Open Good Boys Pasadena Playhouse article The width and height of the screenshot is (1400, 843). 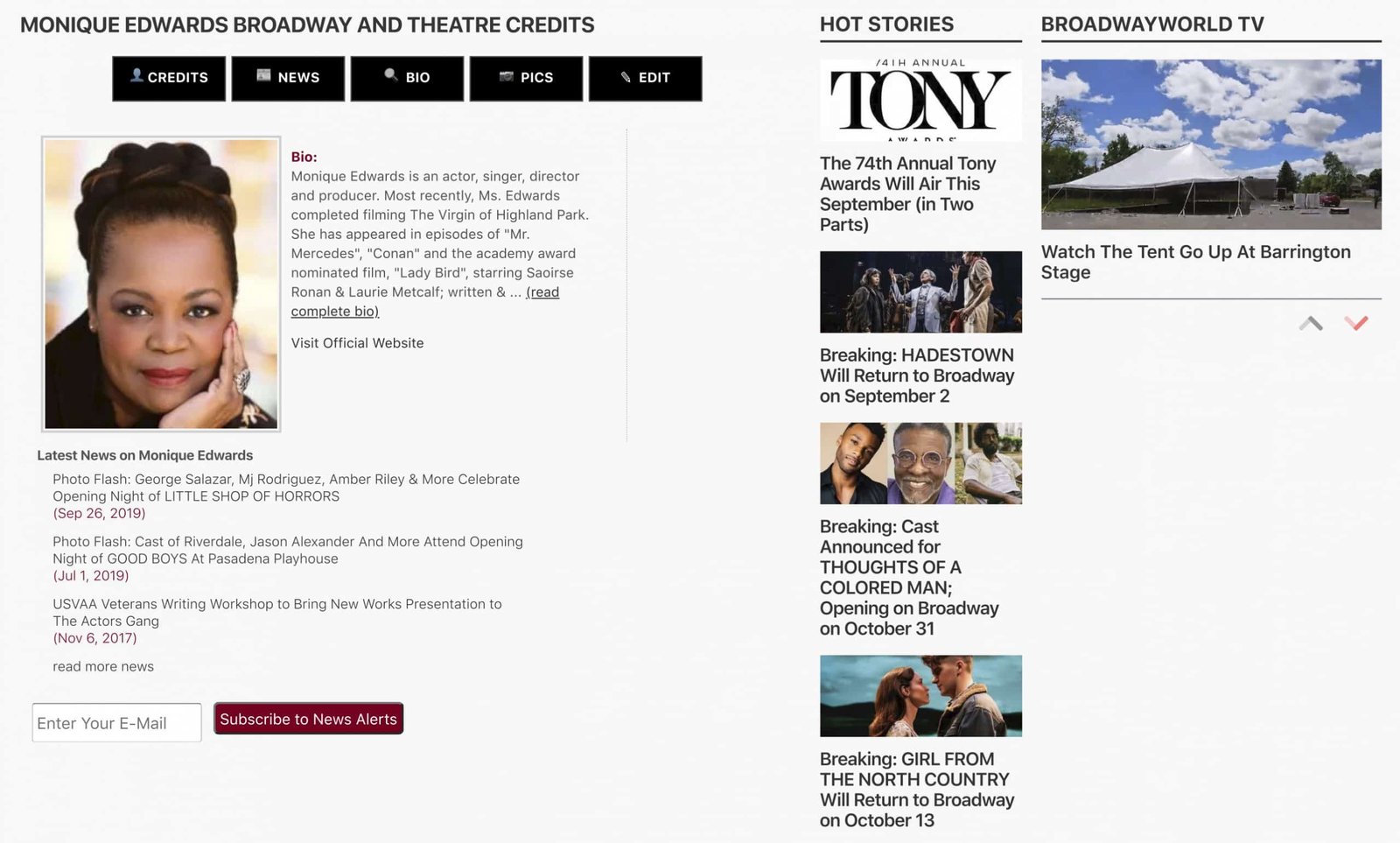[x=288, y=550]
